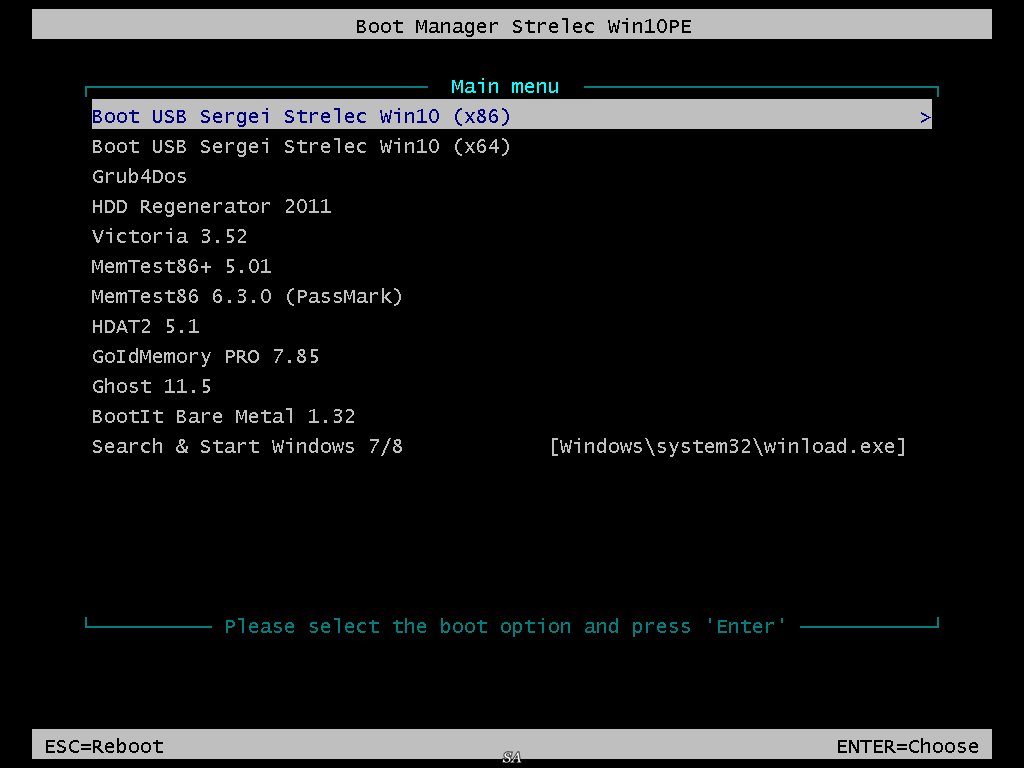The width and height of the screenshot is (1024, 768).
Task: Click the submenu arrow on highlighted entry
Action: pyautogui.click(x=925, y=117)
